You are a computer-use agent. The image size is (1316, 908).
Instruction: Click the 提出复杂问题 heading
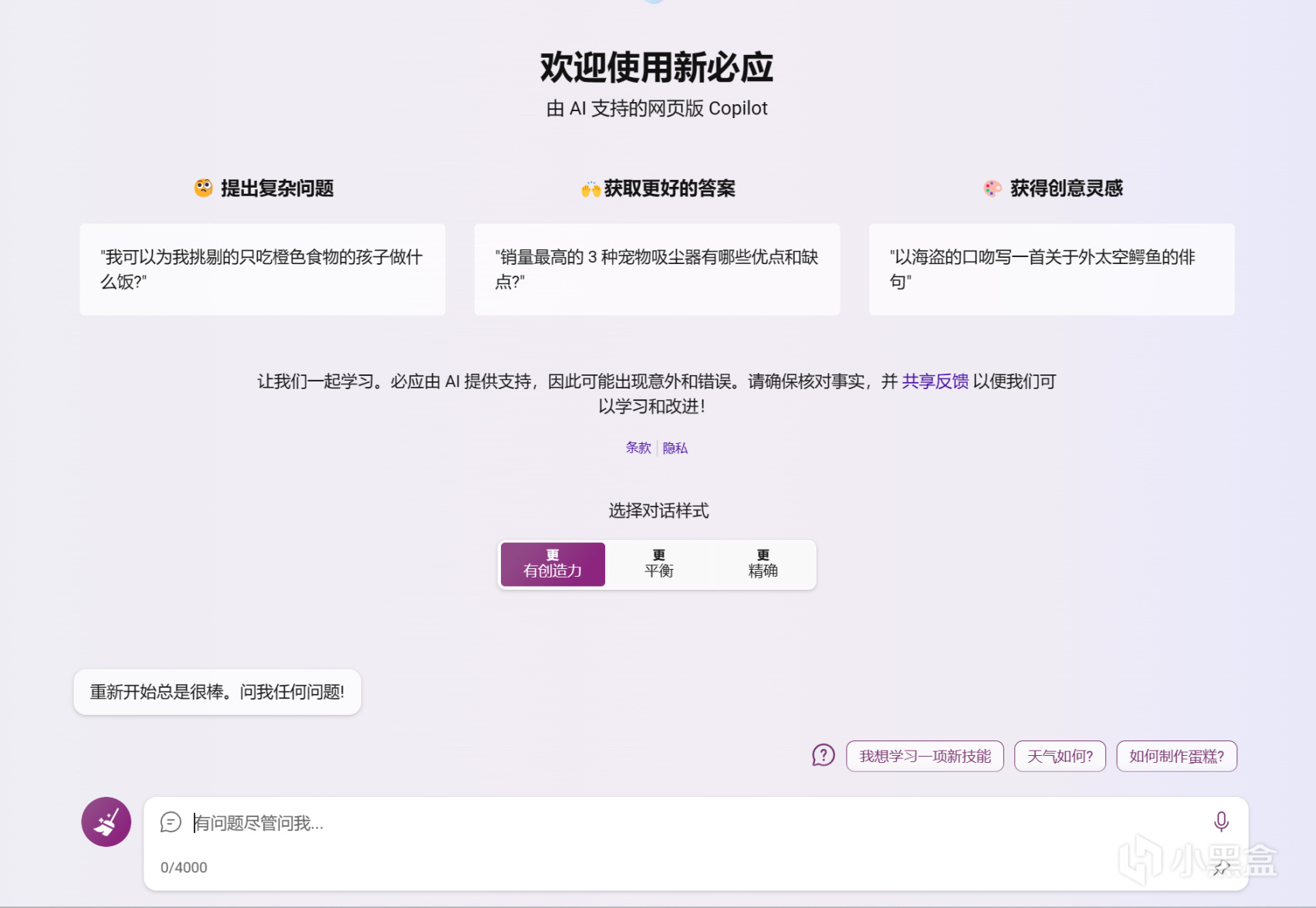[x=277, y=188]
